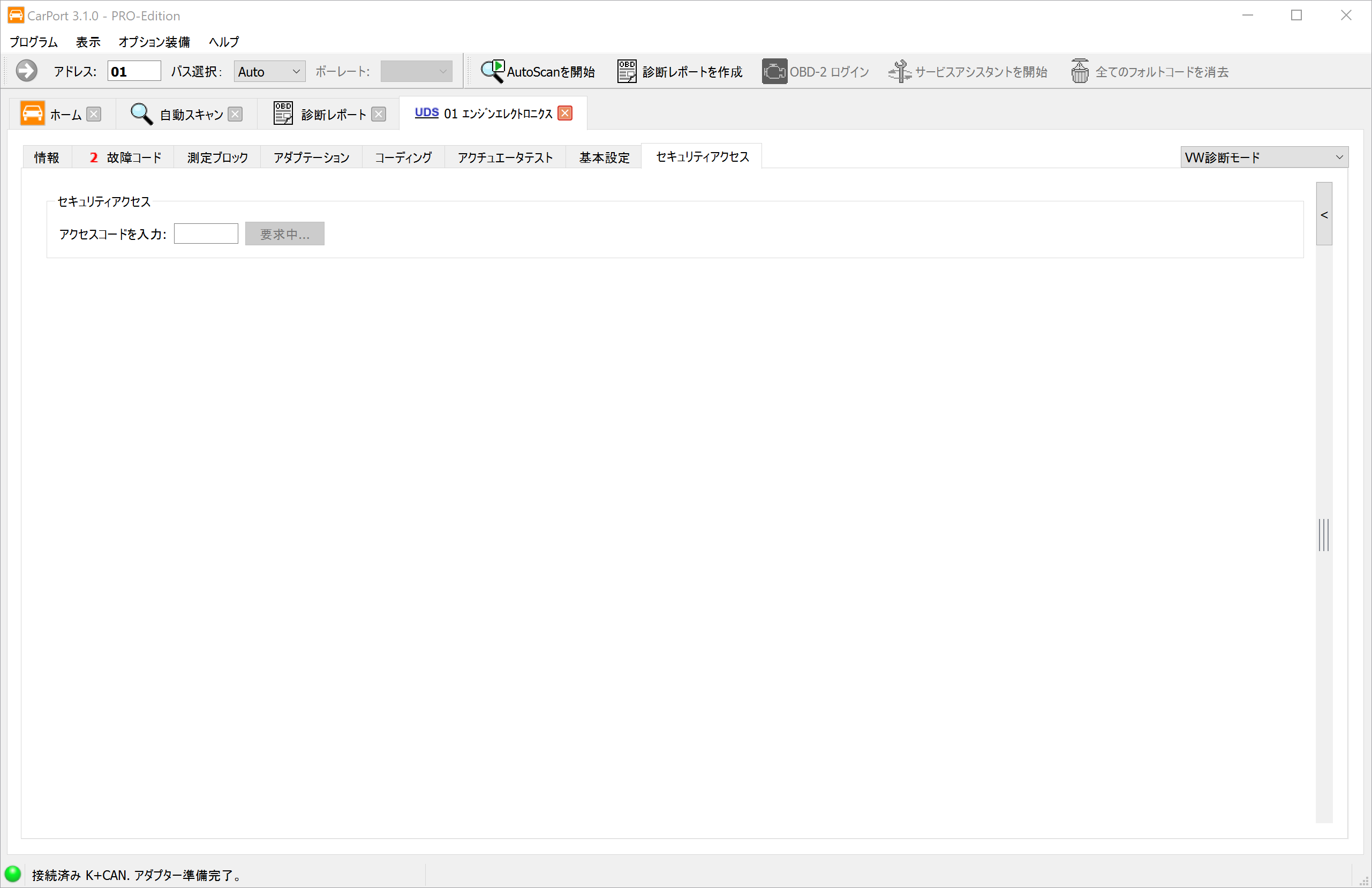Screen dimensions: 1372x888
Task: Close the 01 エンジンエレクトロニクス tab
Action: point(565,113)
